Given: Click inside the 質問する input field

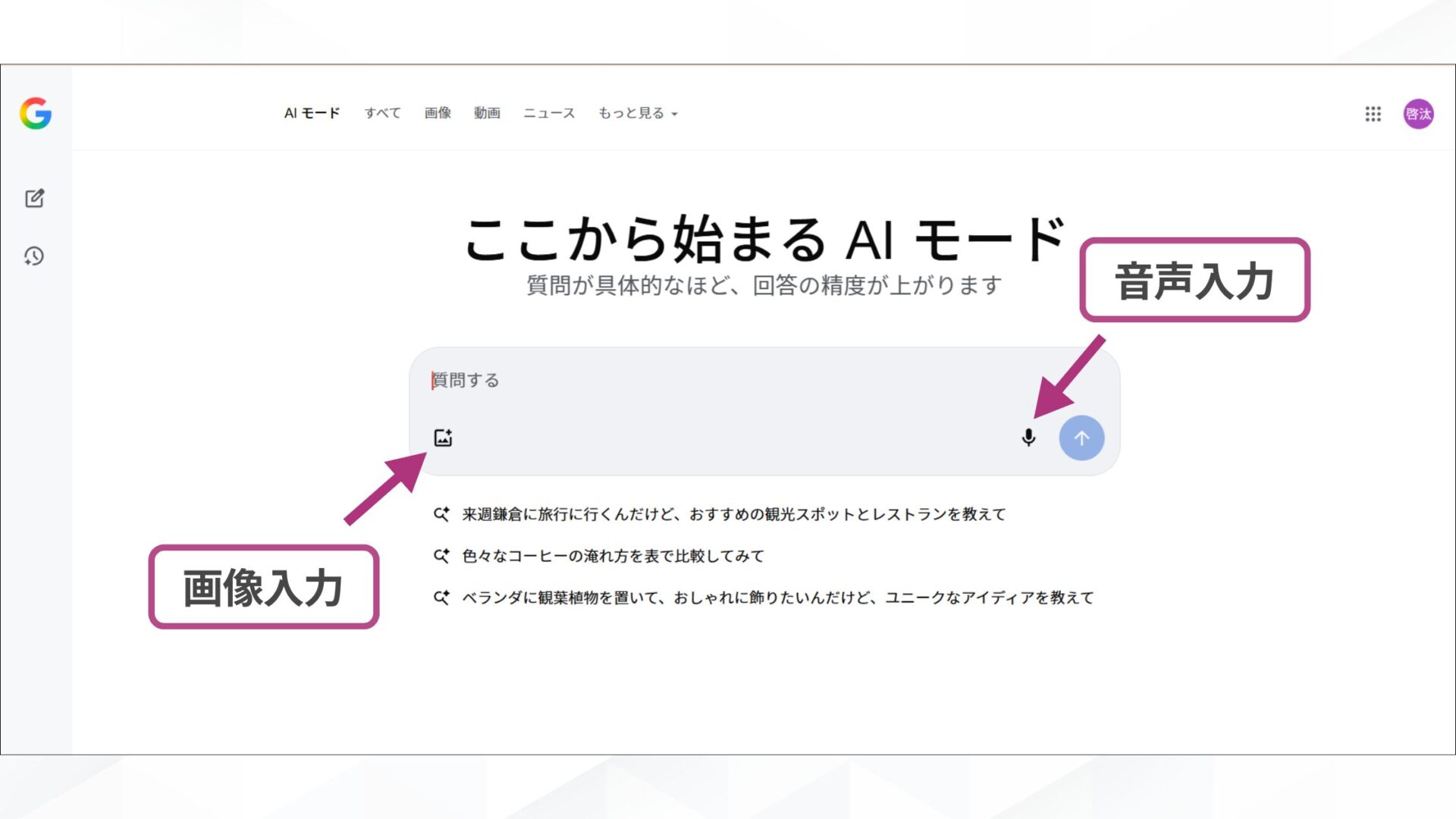Looking at the screenshot, I should [x=682, y=380].
